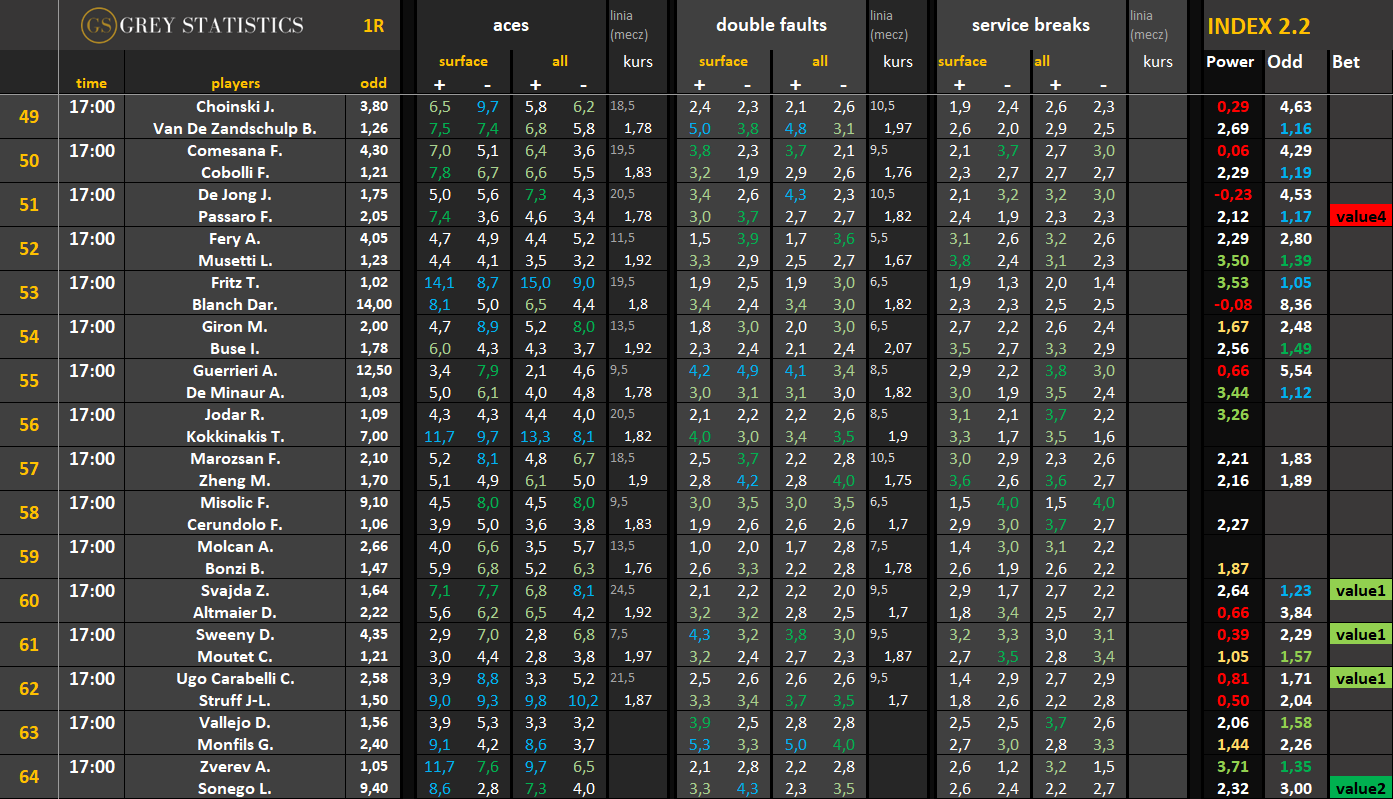
Task: Select the Sonego L. cell
Action: click(235, 788)
